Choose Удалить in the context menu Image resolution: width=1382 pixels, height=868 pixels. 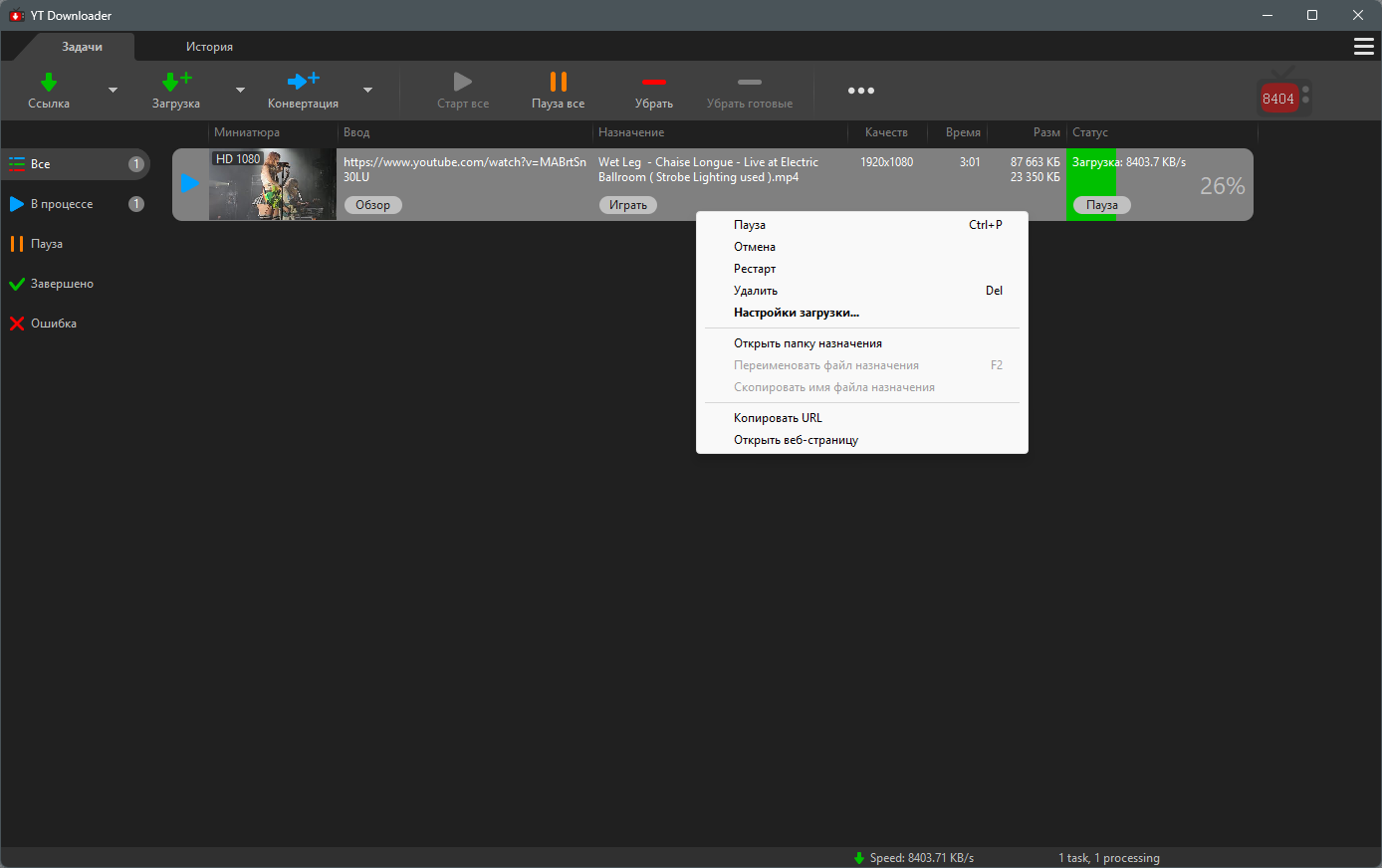(862, 291)
